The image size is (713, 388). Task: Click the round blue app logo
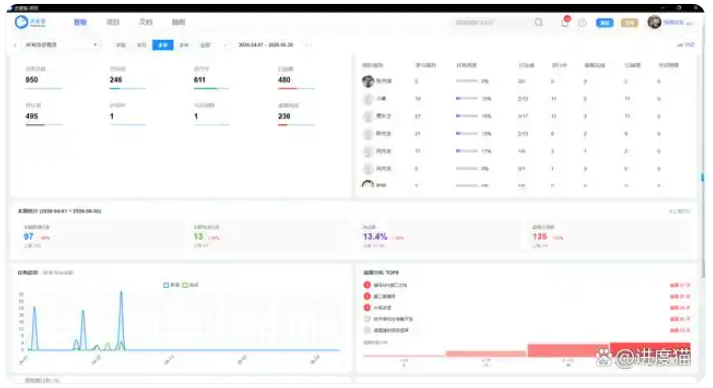click(x=21, y=22)
